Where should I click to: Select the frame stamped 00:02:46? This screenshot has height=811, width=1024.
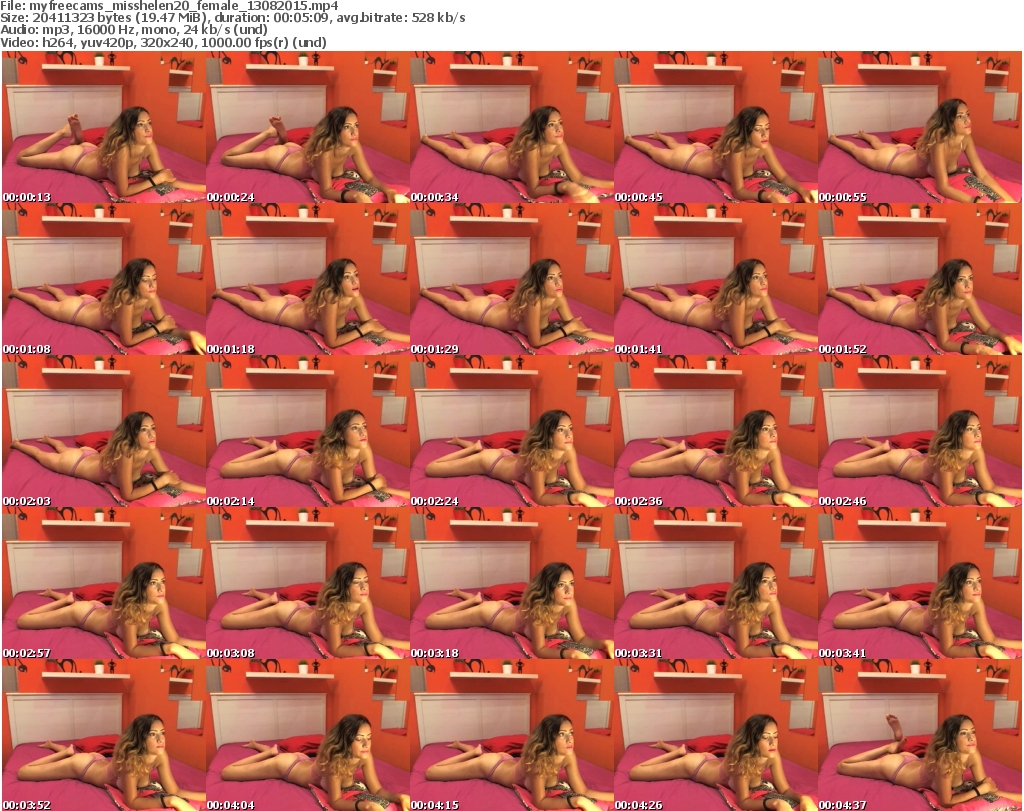[920, 431]
